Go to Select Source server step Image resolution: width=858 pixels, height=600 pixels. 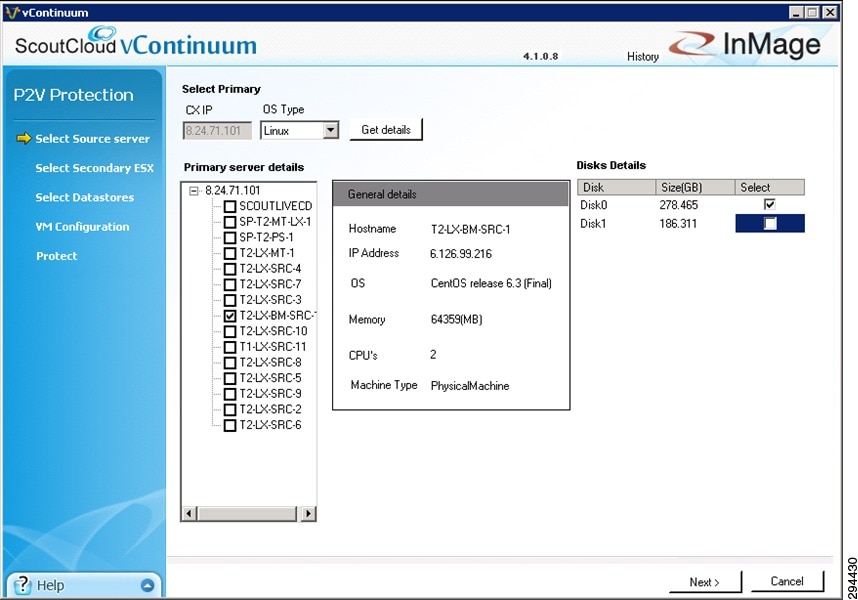92,139
